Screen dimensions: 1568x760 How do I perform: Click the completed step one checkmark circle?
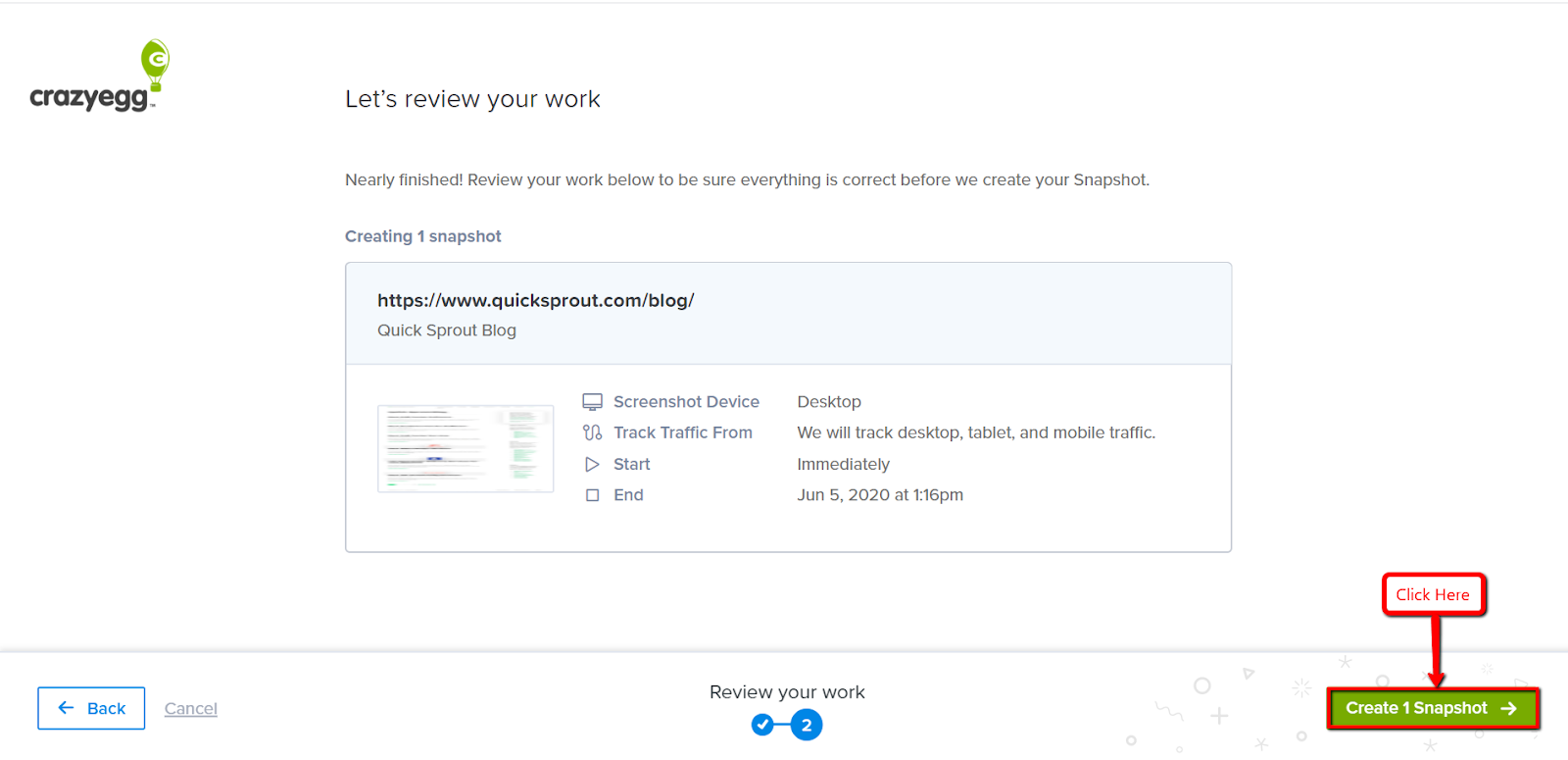pos(762,725)
